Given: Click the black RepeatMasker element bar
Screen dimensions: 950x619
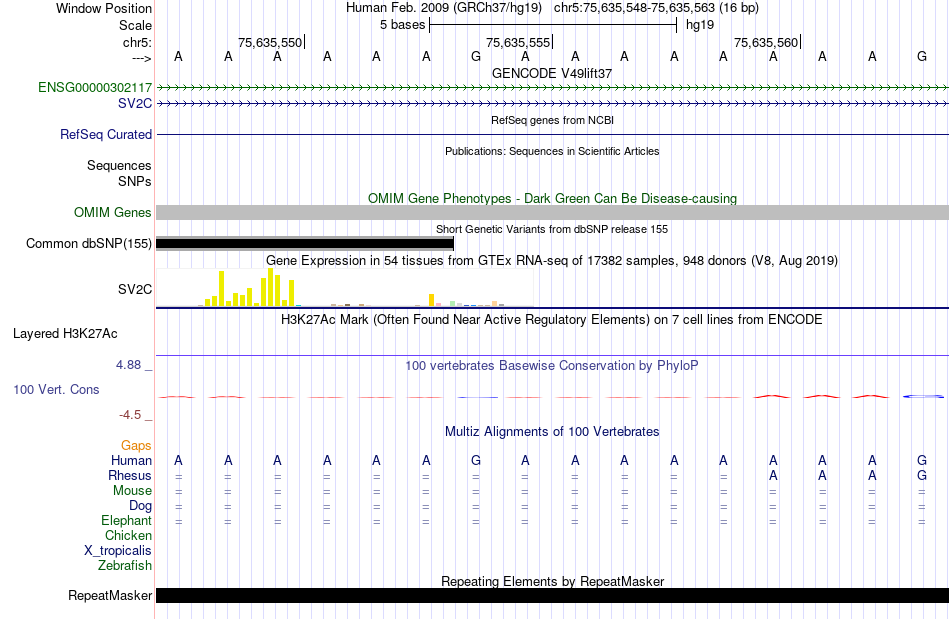Looking at the screenshot, I should [552, 595].
